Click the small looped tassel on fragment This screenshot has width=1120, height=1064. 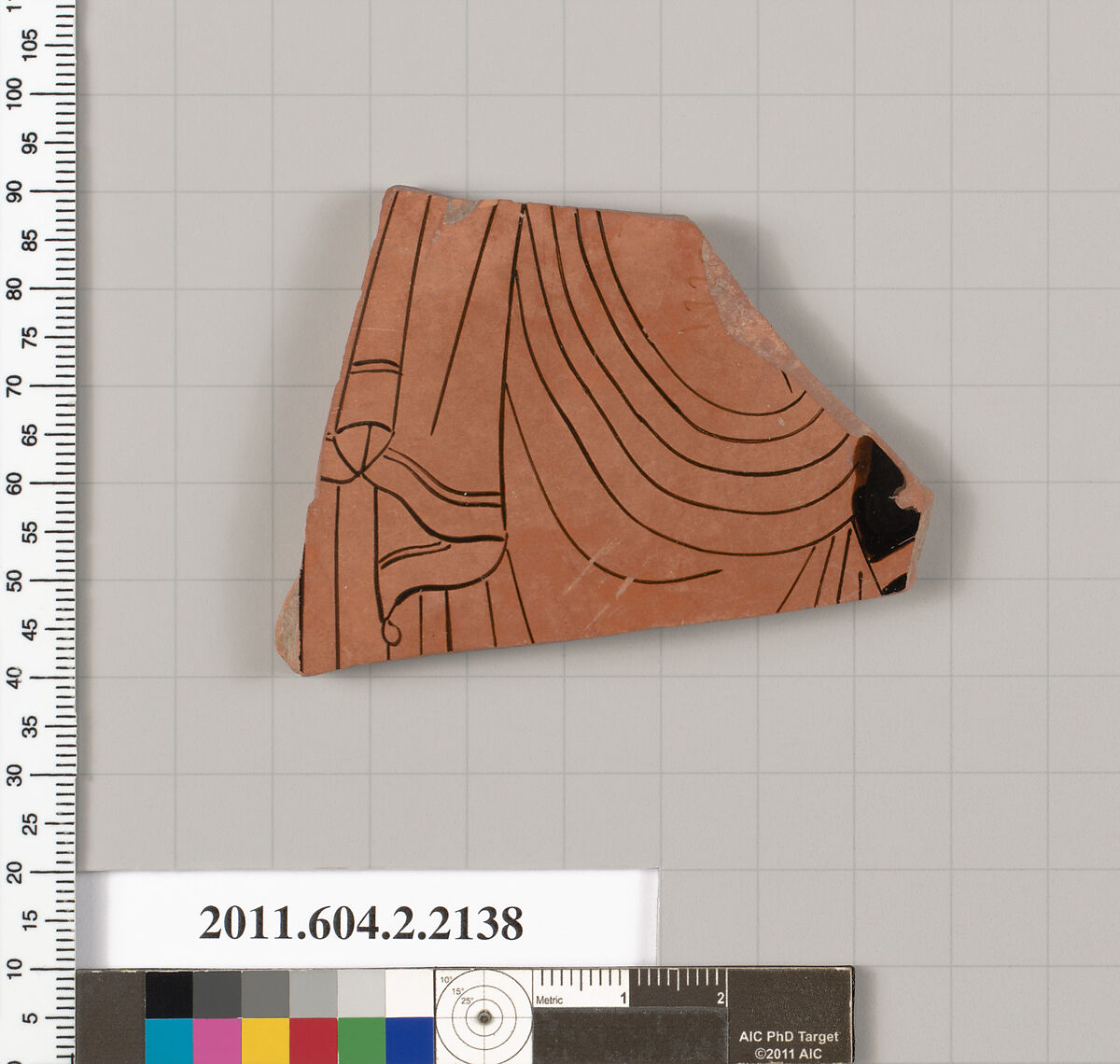pyautogui.click(x=391, y=633)
